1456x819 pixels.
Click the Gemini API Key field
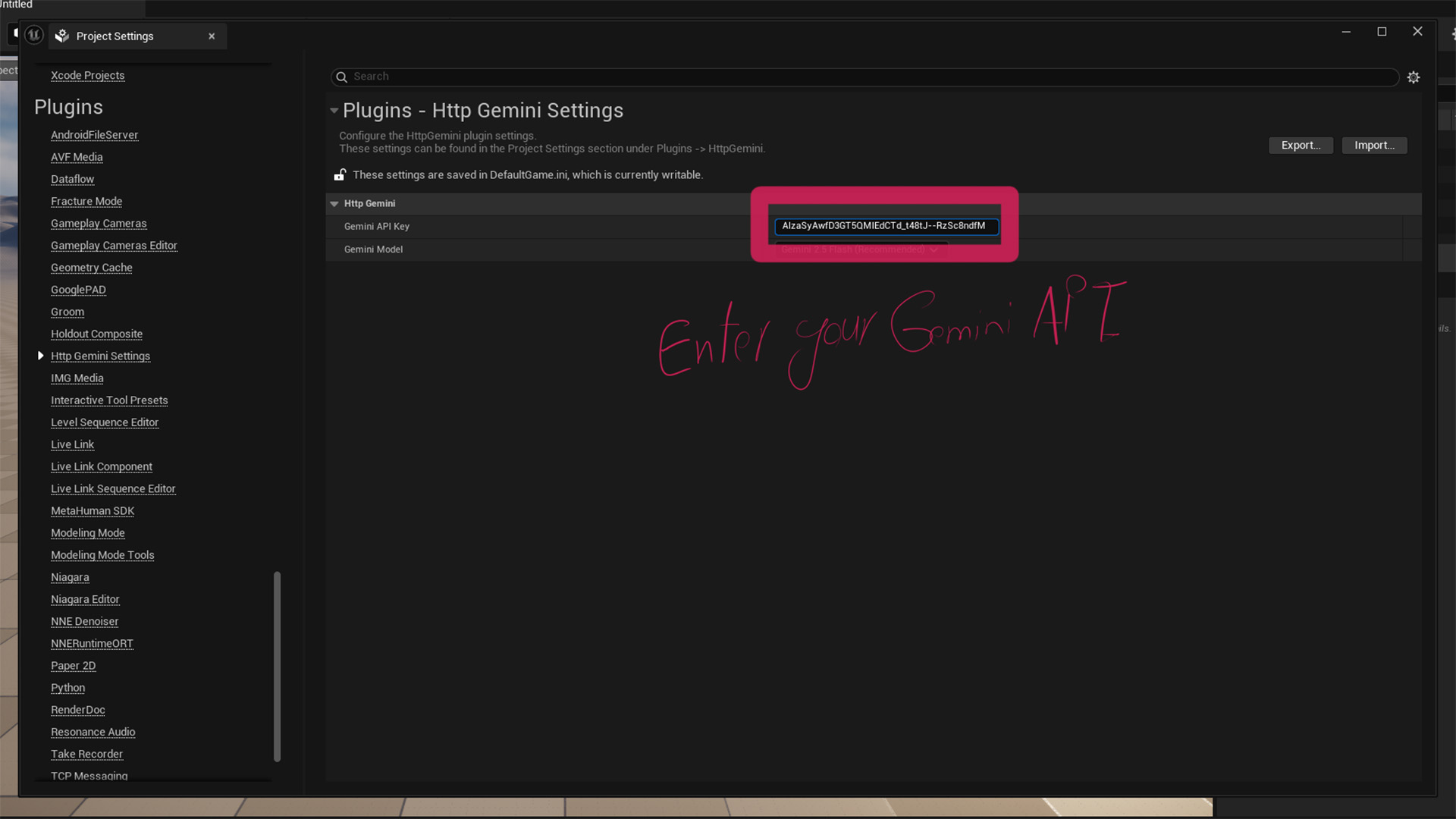pyautogui.click(x=886, y=226)
